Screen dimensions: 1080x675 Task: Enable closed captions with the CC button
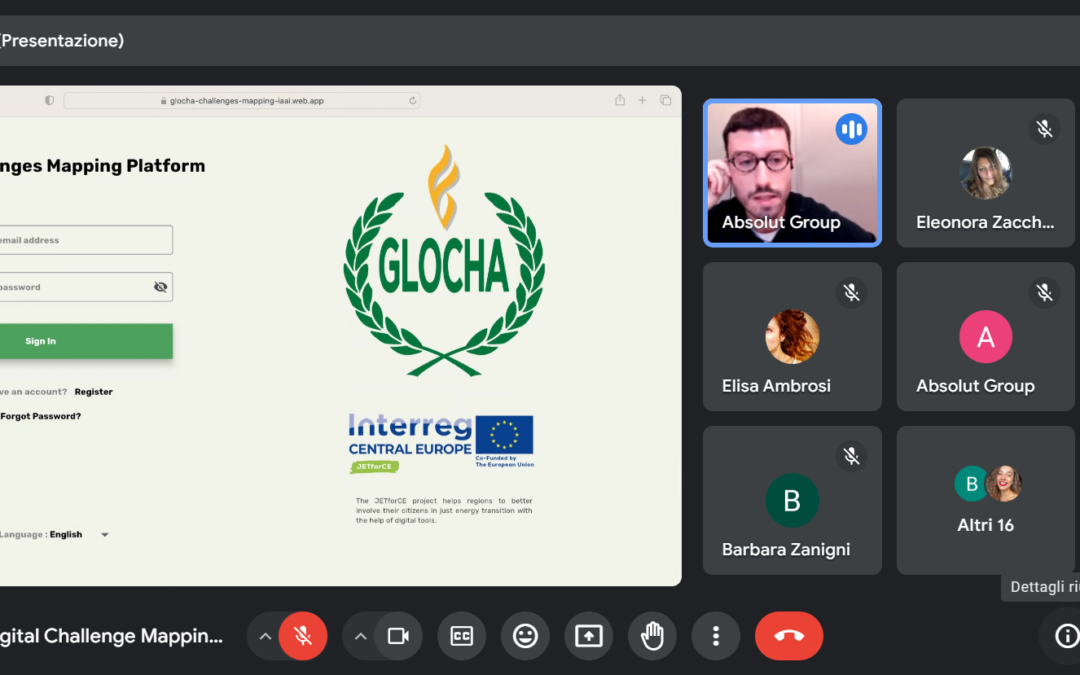pyautogui.click(x=461, y=636)
